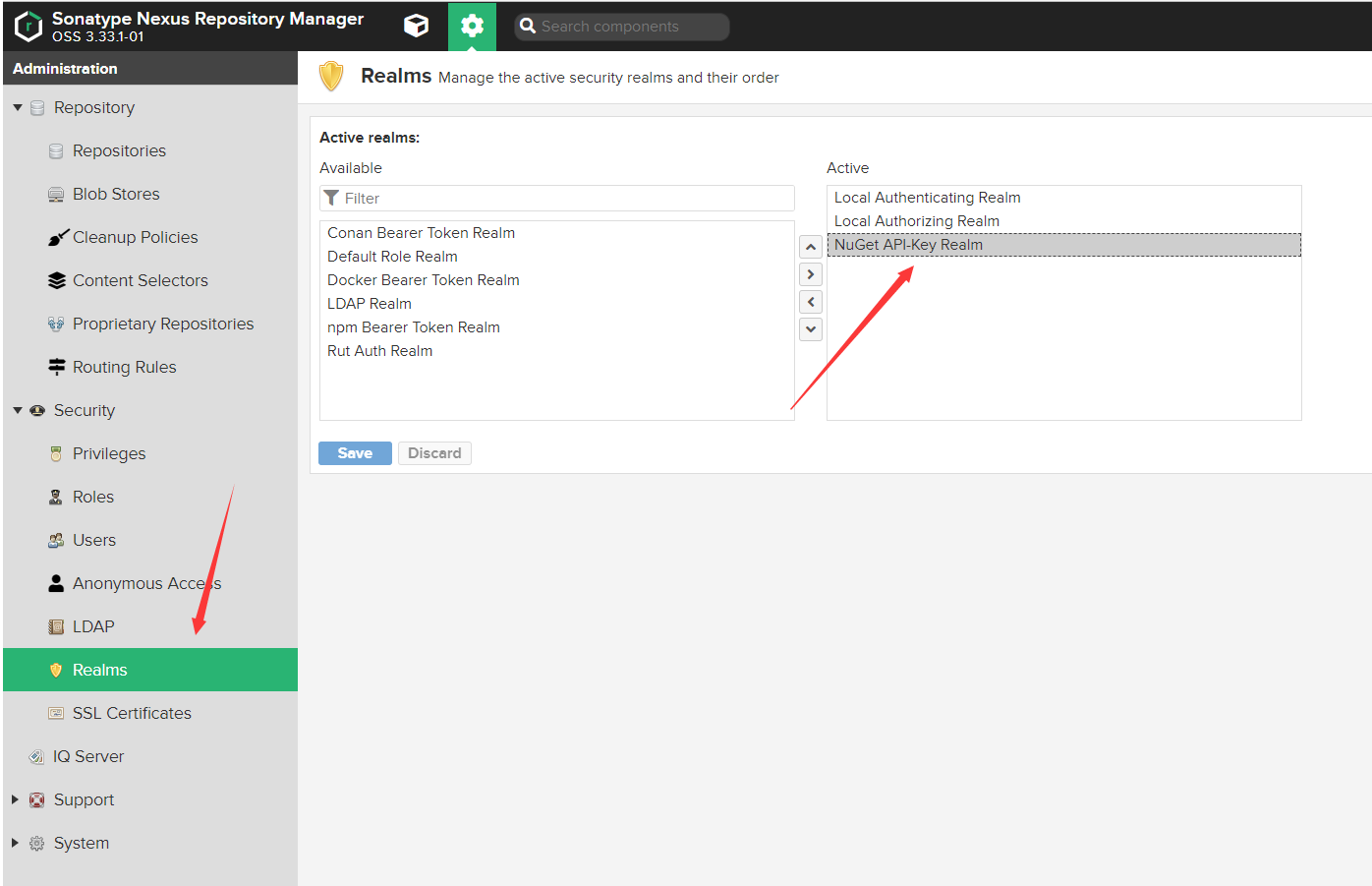The image size is (1372, 886).
Task: Click the large Realms shield header icon
Action: click(332, 77)
